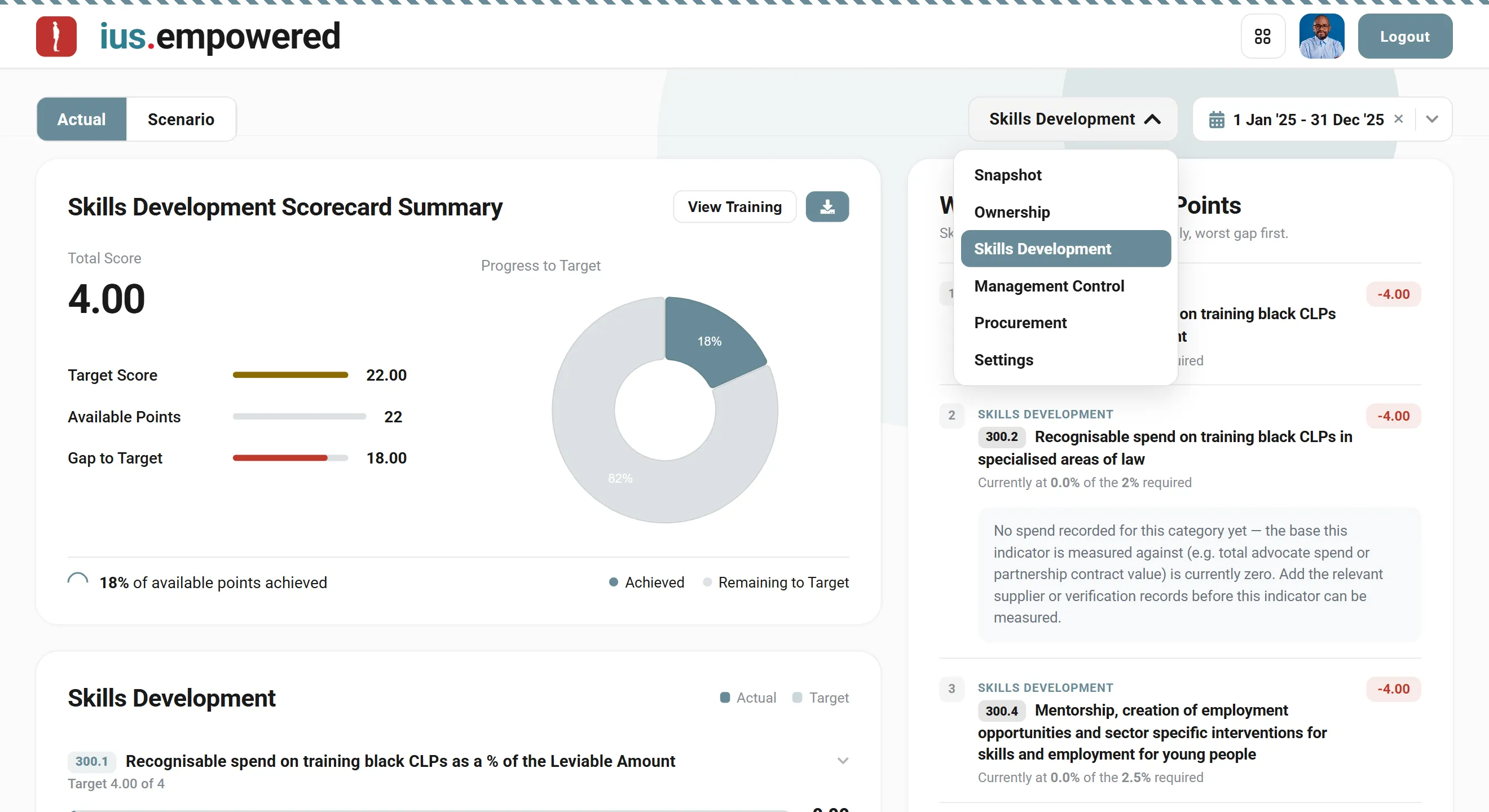Switch to the Scenario tab

(181, 119)
